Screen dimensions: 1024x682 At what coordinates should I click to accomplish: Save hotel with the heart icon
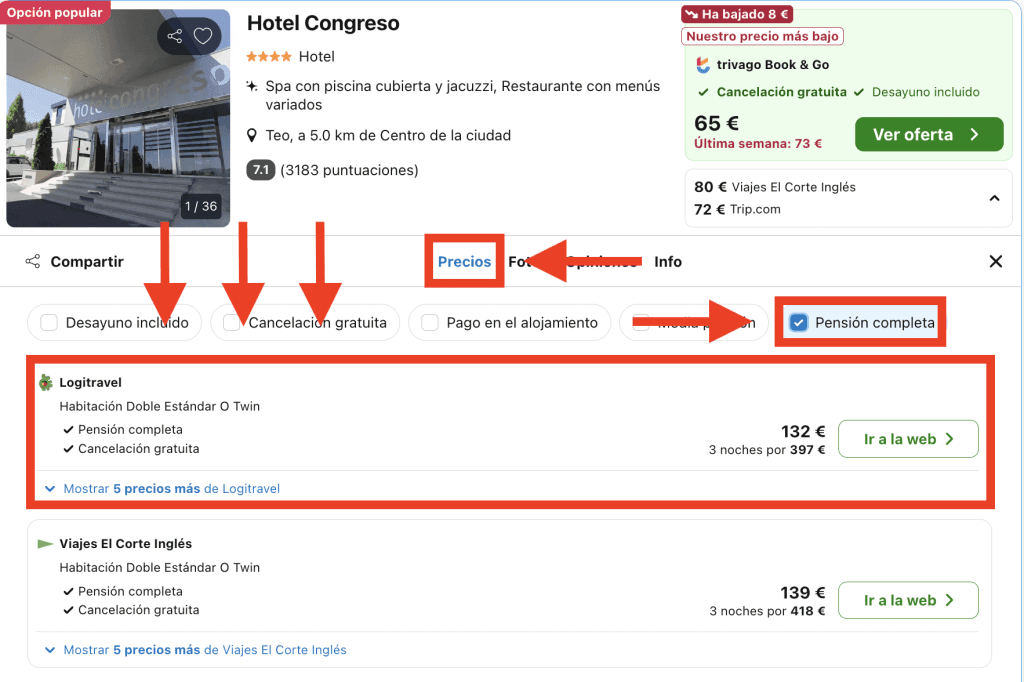(x=203, y=36)
